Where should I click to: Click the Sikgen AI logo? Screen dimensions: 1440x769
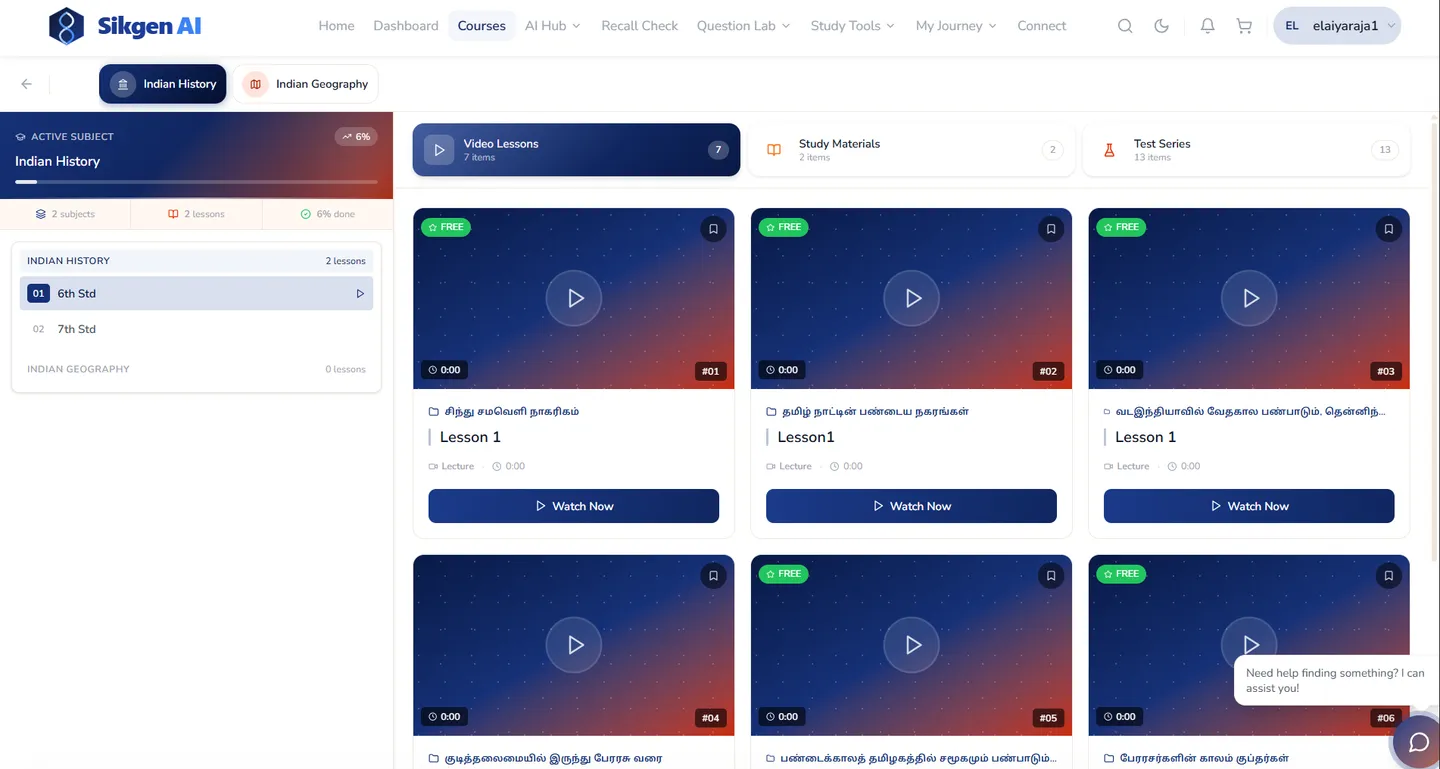point(125,26)
